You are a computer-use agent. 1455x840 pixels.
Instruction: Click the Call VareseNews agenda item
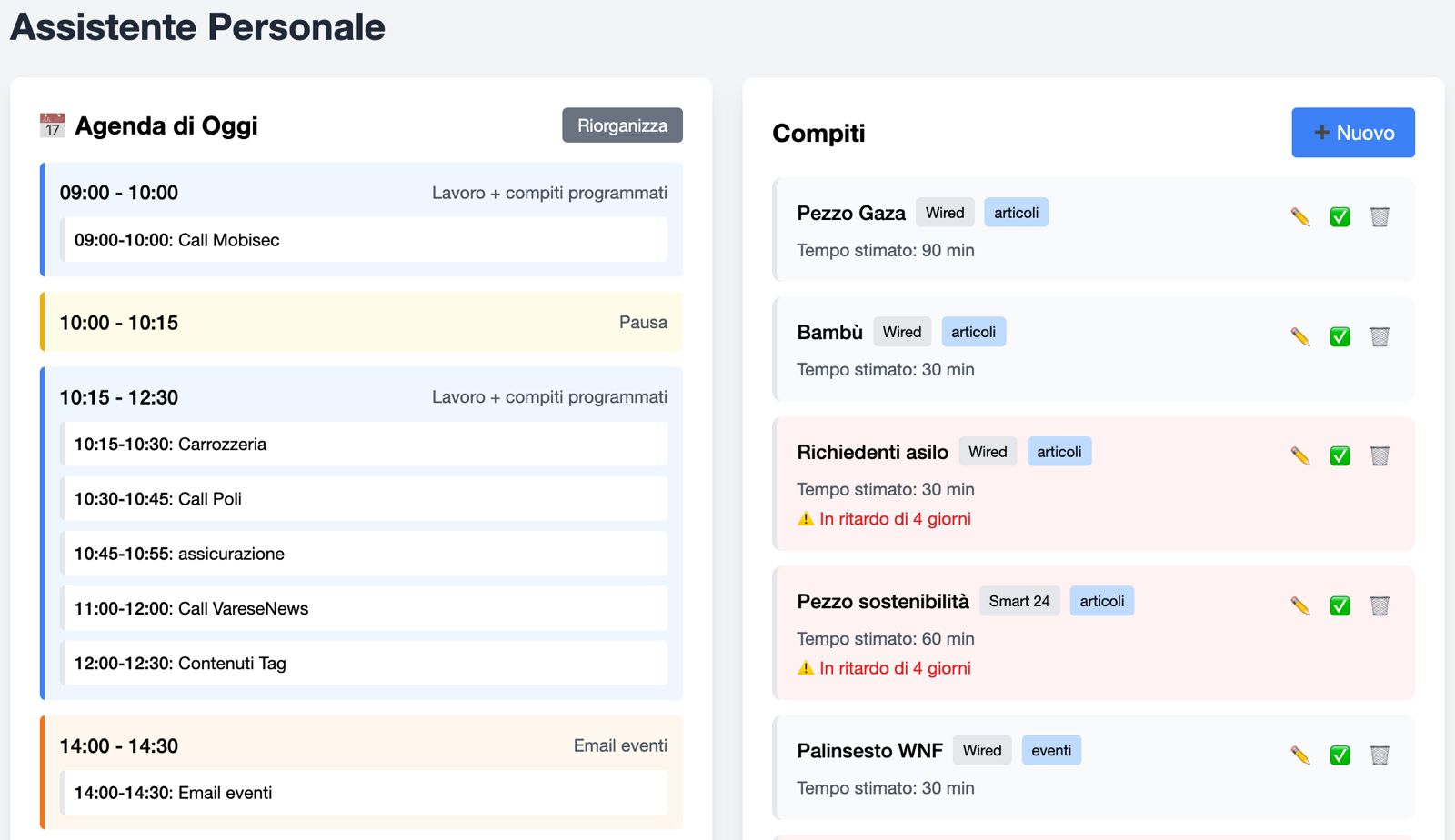coord(364,608)
